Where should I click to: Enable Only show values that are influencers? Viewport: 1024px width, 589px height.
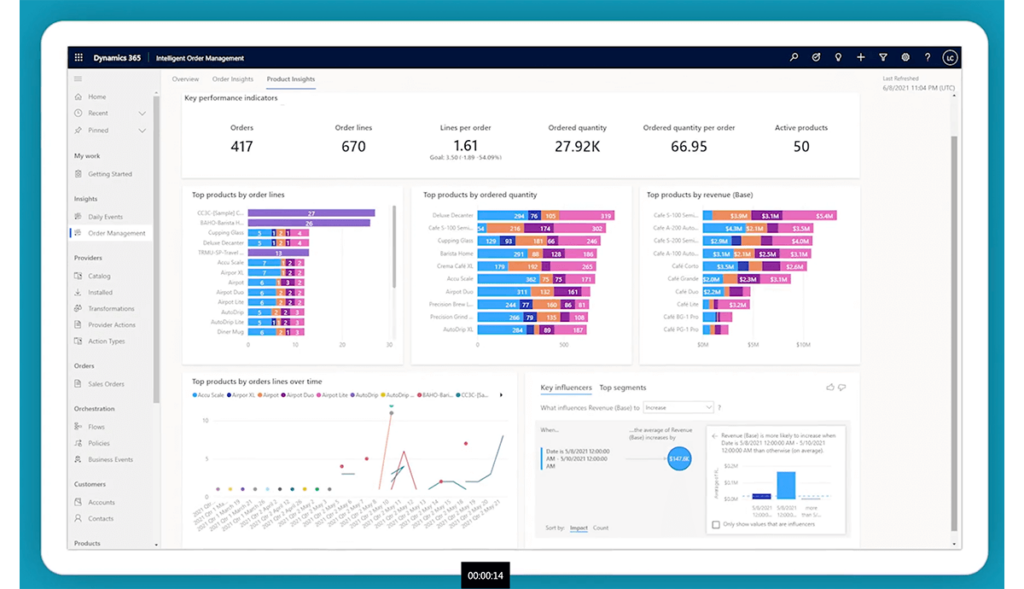(x=714, y=523)
